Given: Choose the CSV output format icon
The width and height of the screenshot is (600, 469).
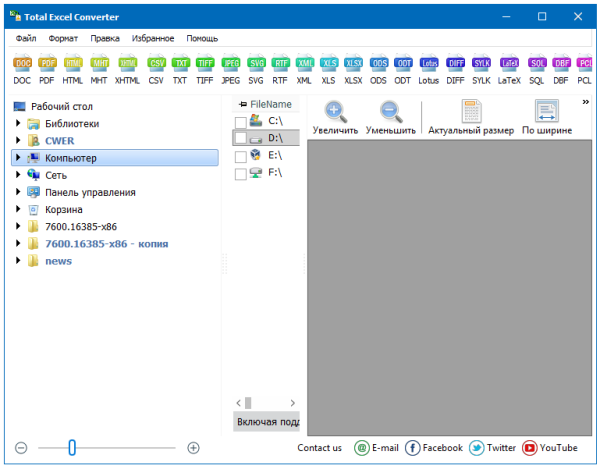Looking at the screenshot, I should [156, 68].
